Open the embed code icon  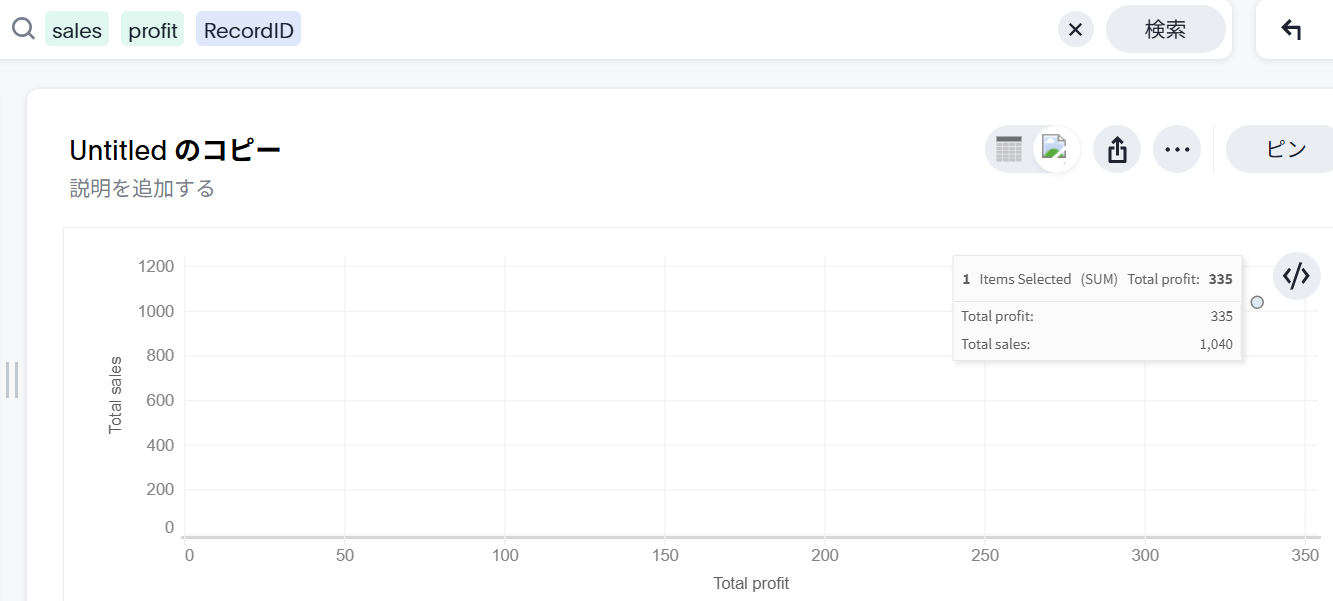(1296, 275)
